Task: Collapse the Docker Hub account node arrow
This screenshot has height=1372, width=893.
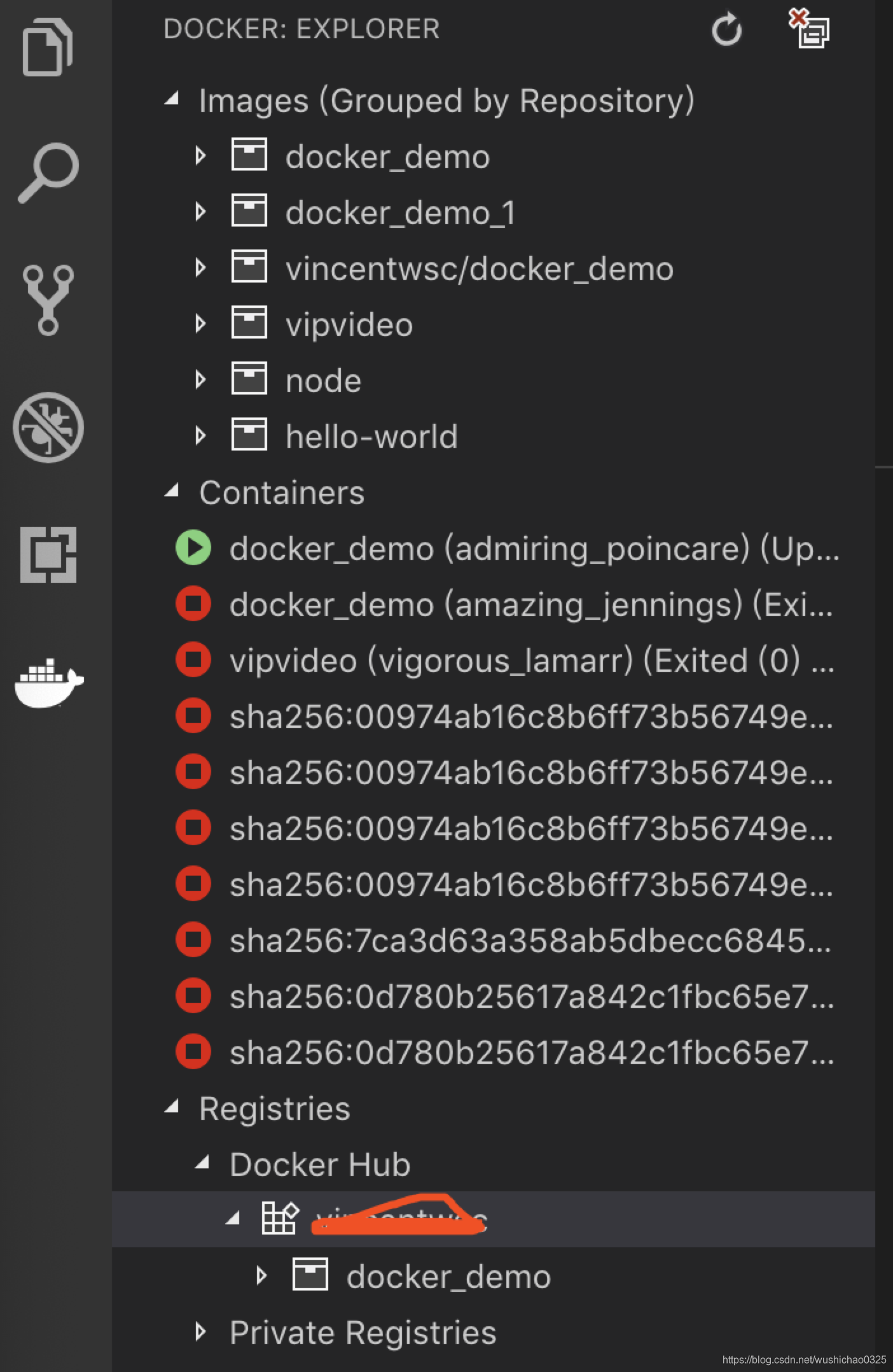Action: coord(233,1219)
